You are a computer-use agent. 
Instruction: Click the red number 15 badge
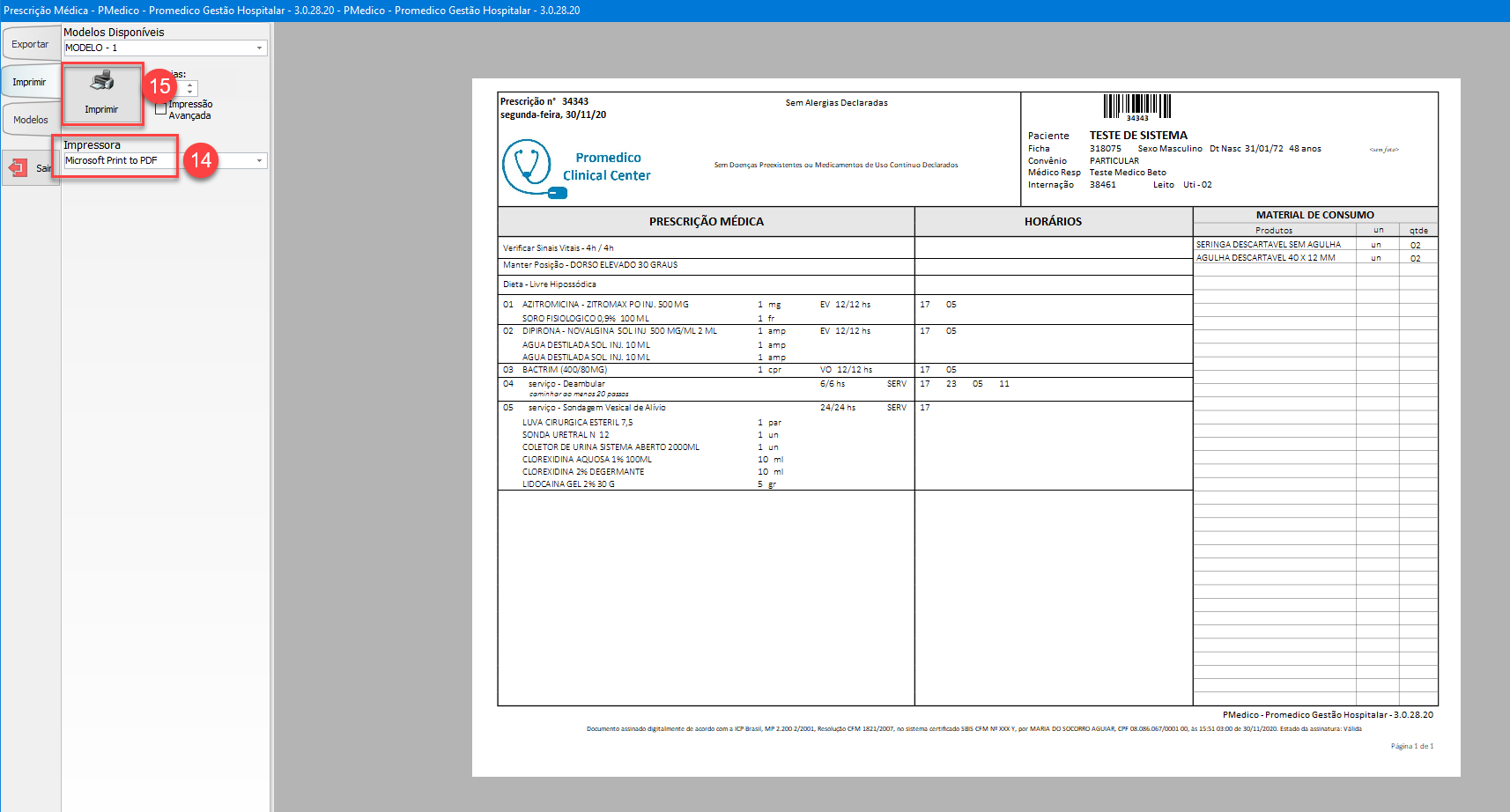(159, 85)
